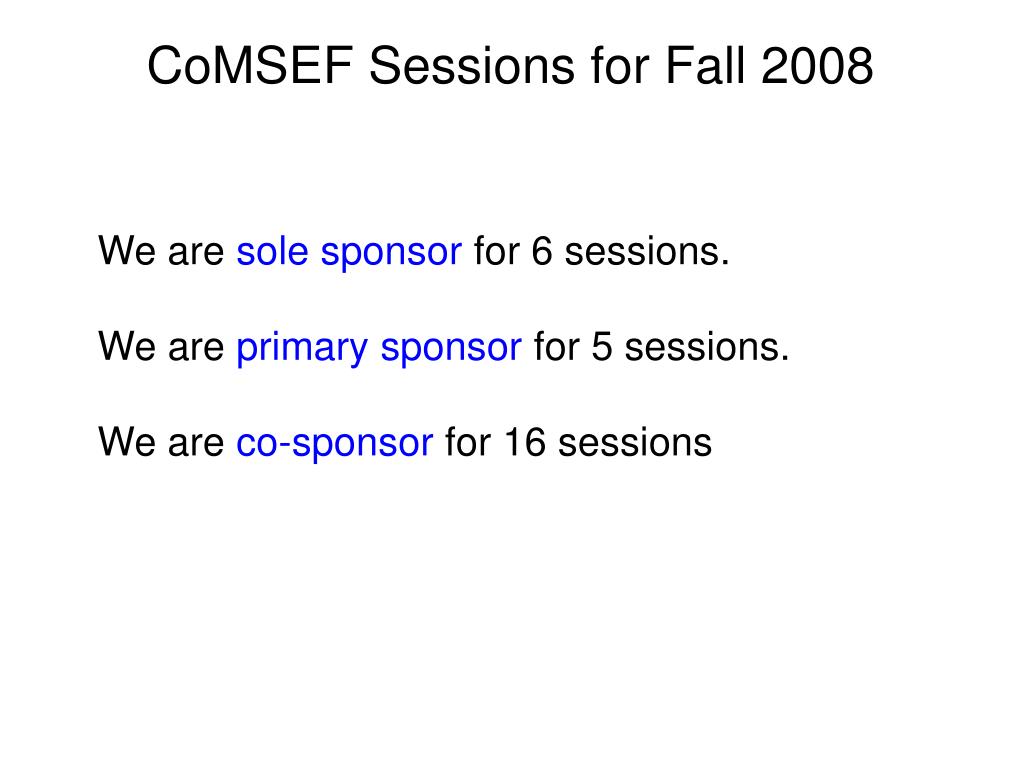
Task: Click the year "2008" in the title
Action: pyautogui.click(x=817, y=66)
